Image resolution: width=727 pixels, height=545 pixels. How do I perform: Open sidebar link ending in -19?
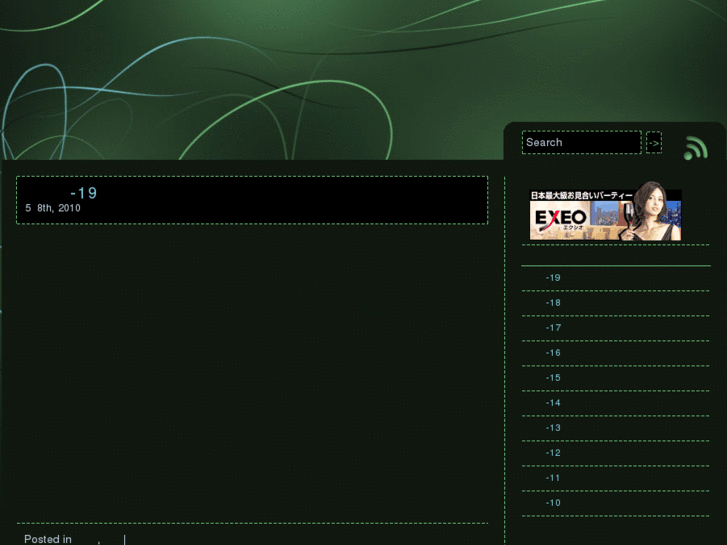click(553, 278)
